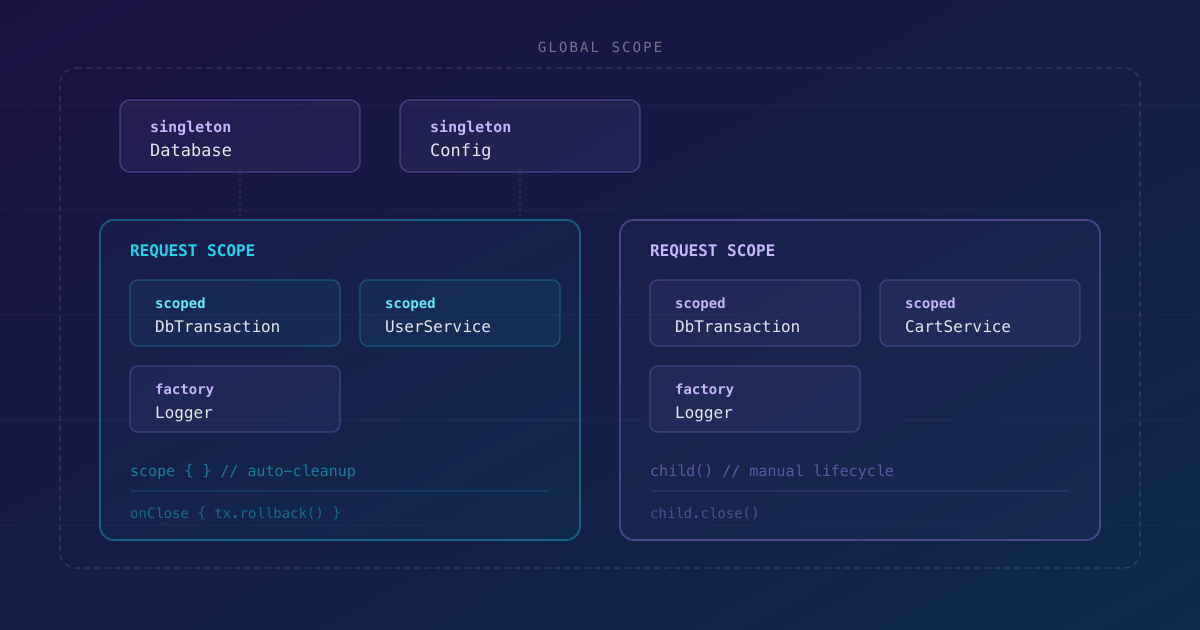Viewport: 1200px width, 630px height.
Task: Click the connector line between Database and left scope
Action: 240,196
